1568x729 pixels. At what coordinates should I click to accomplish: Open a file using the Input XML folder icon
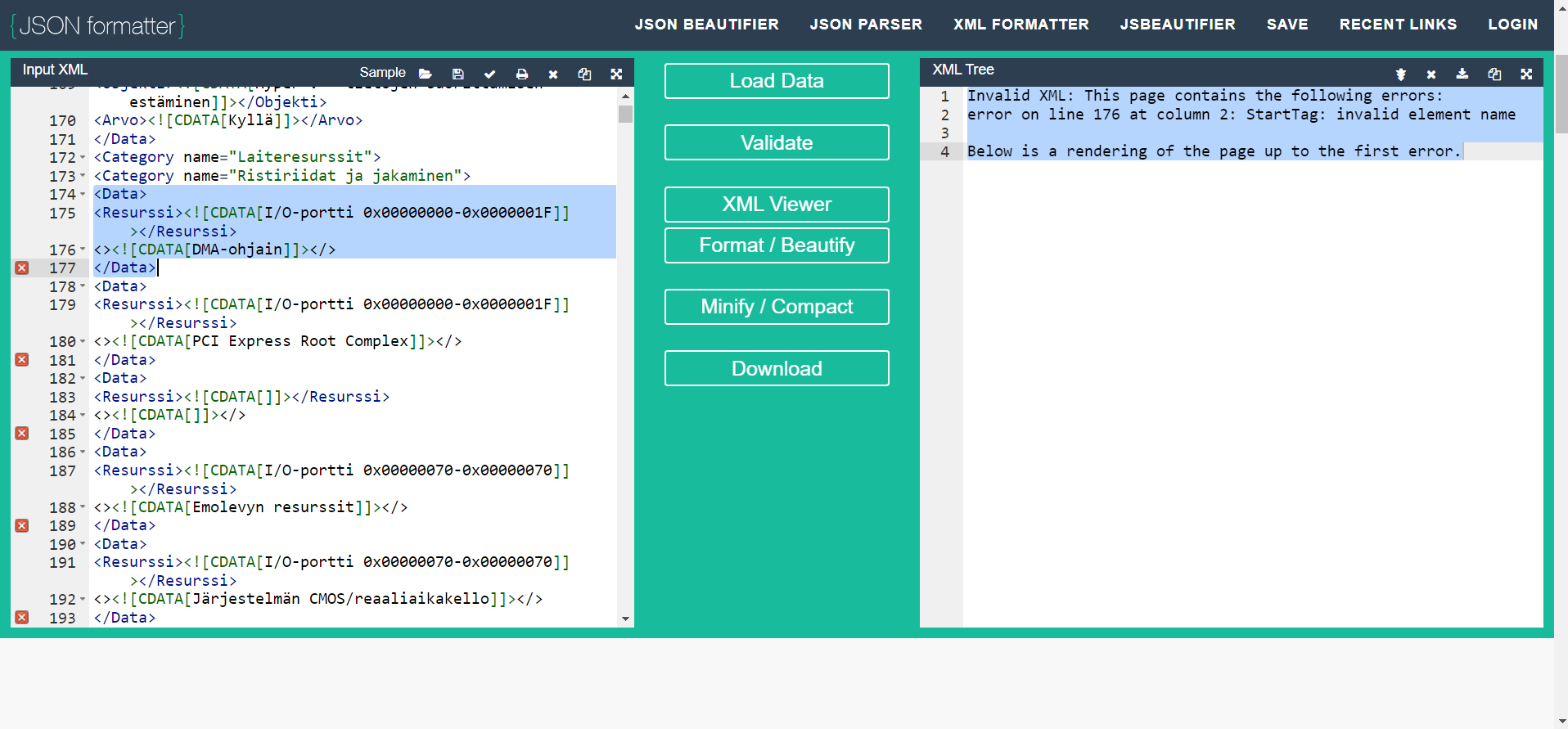point(425,74)
